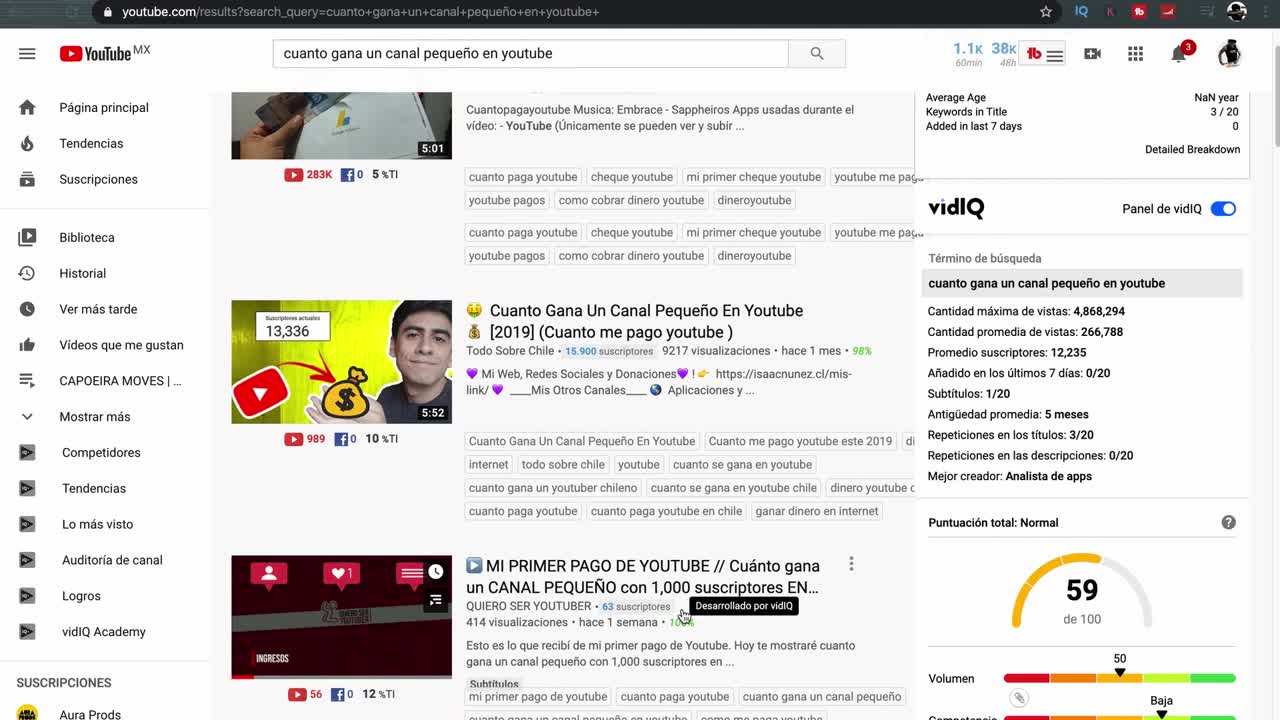Click the TubeBuddy extension icon in browser toolbar
Image resolution: width=1280 pixels, height=720 pixels.
coord(1139,12)
